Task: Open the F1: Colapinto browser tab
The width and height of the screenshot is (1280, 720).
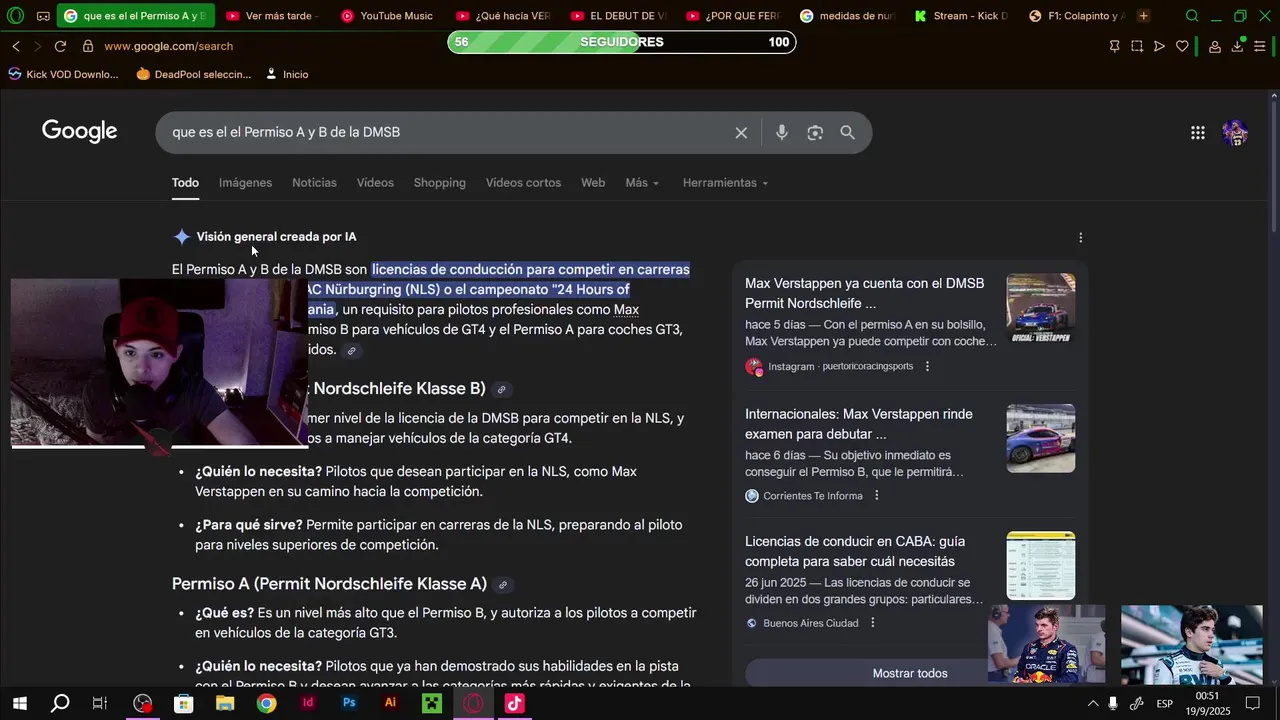Action: (x=1076, y=16)
